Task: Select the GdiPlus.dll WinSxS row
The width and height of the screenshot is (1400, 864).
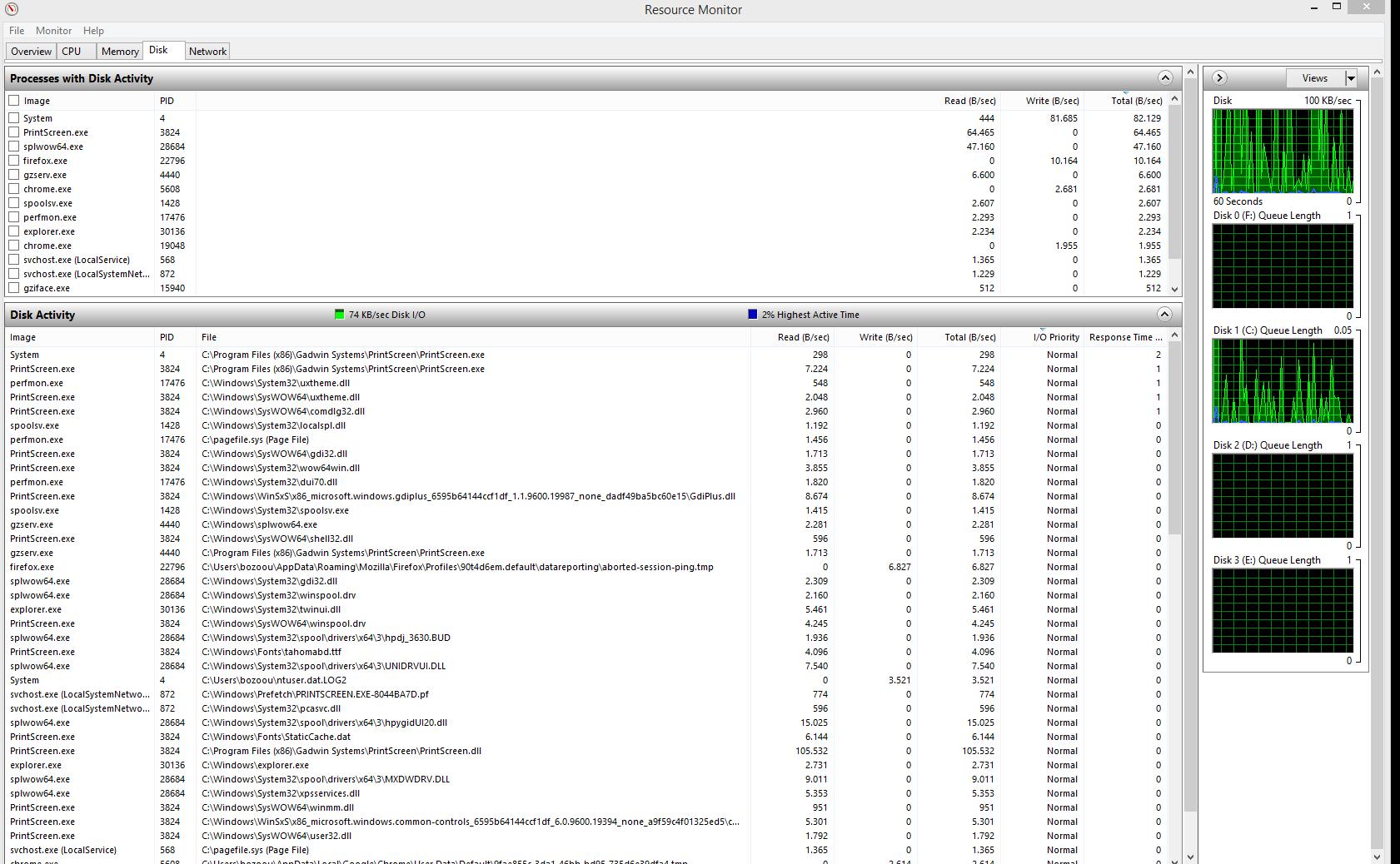Action: click(x=586, y=496)
